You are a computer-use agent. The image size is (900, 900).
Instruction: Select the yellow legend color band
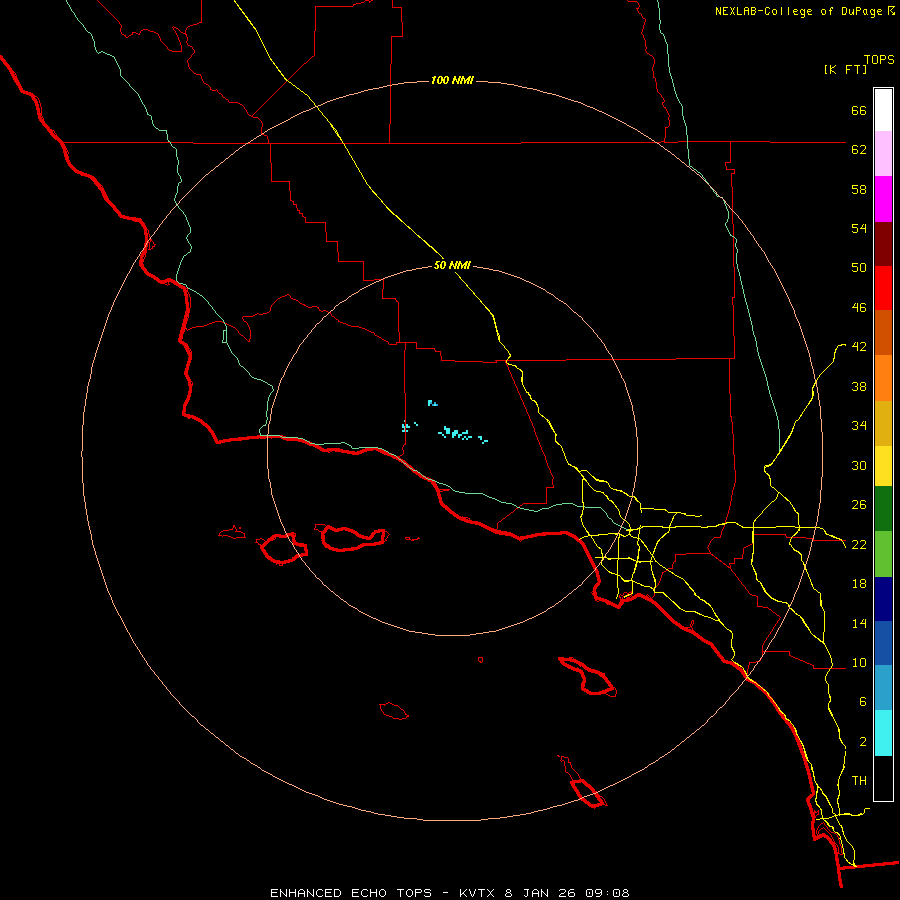(x=883, y=465)
